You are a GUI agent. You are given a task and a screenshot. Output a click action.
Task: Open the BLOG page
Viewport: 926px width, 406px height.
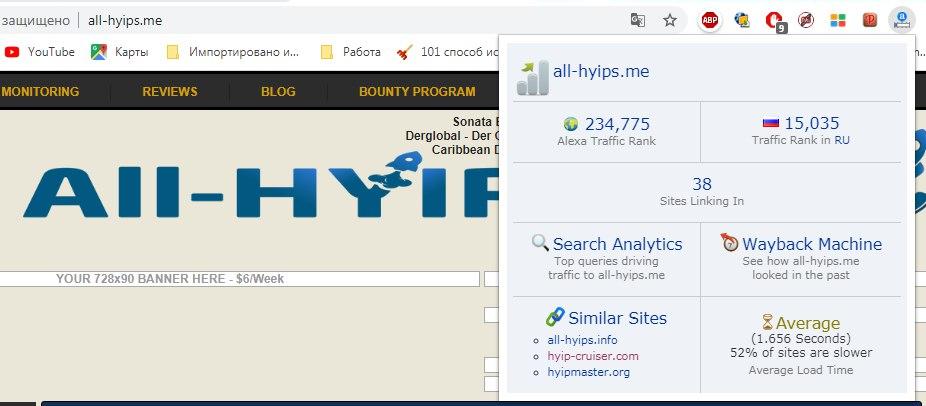[278, 92]
